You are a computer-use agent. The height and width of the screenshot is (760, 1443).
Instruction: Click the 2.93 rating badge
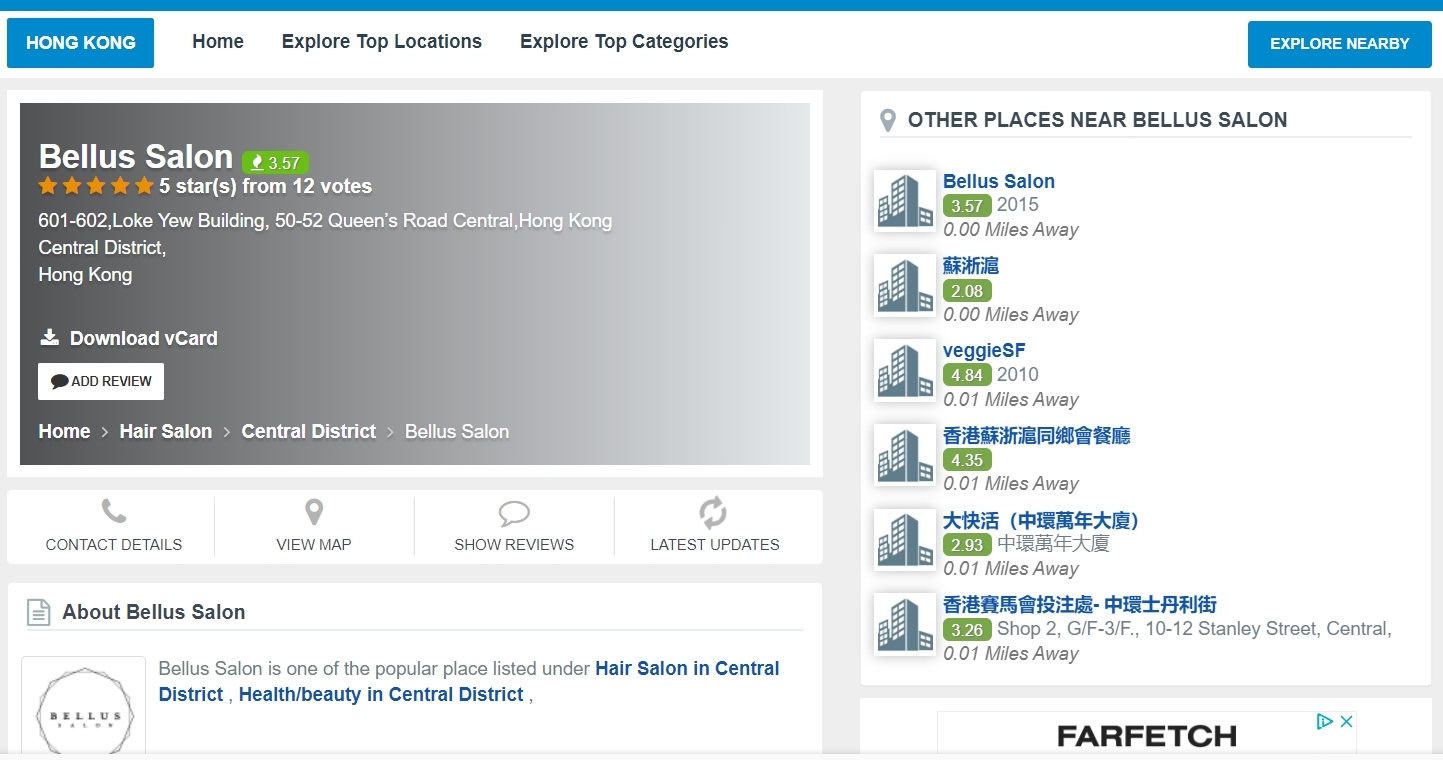coord(967,545)
